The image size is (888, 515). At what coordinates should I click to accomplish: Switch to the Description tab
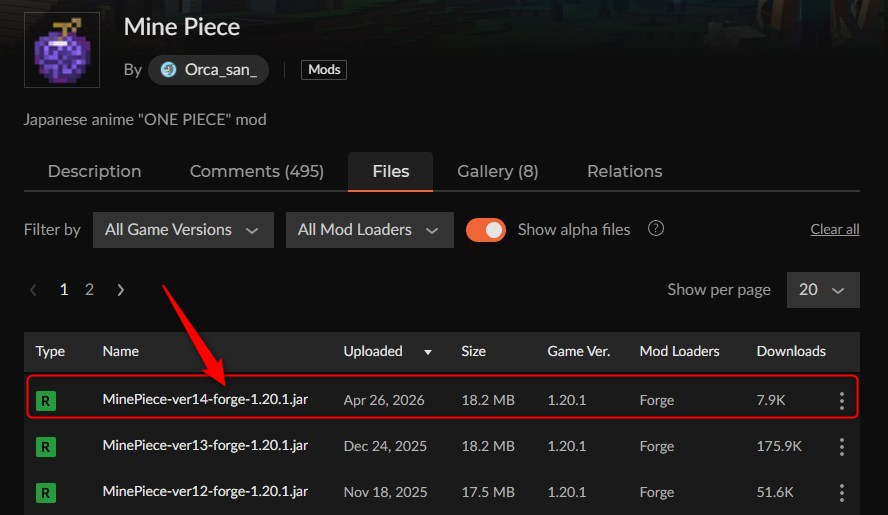[x=95, y=171]
